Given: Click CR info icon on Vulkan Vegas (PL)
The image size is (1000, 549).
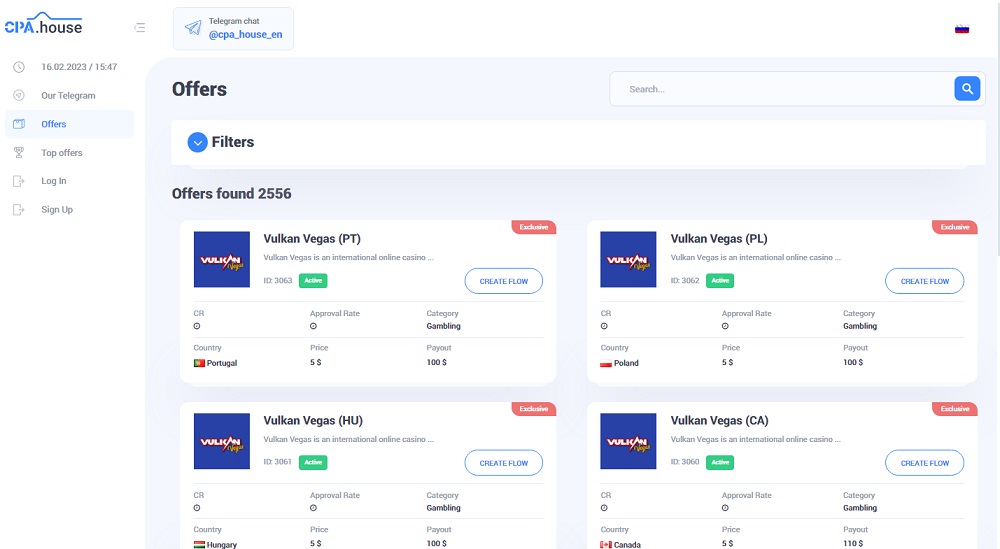Looking at the screenshot, I should tap(604, 326).
